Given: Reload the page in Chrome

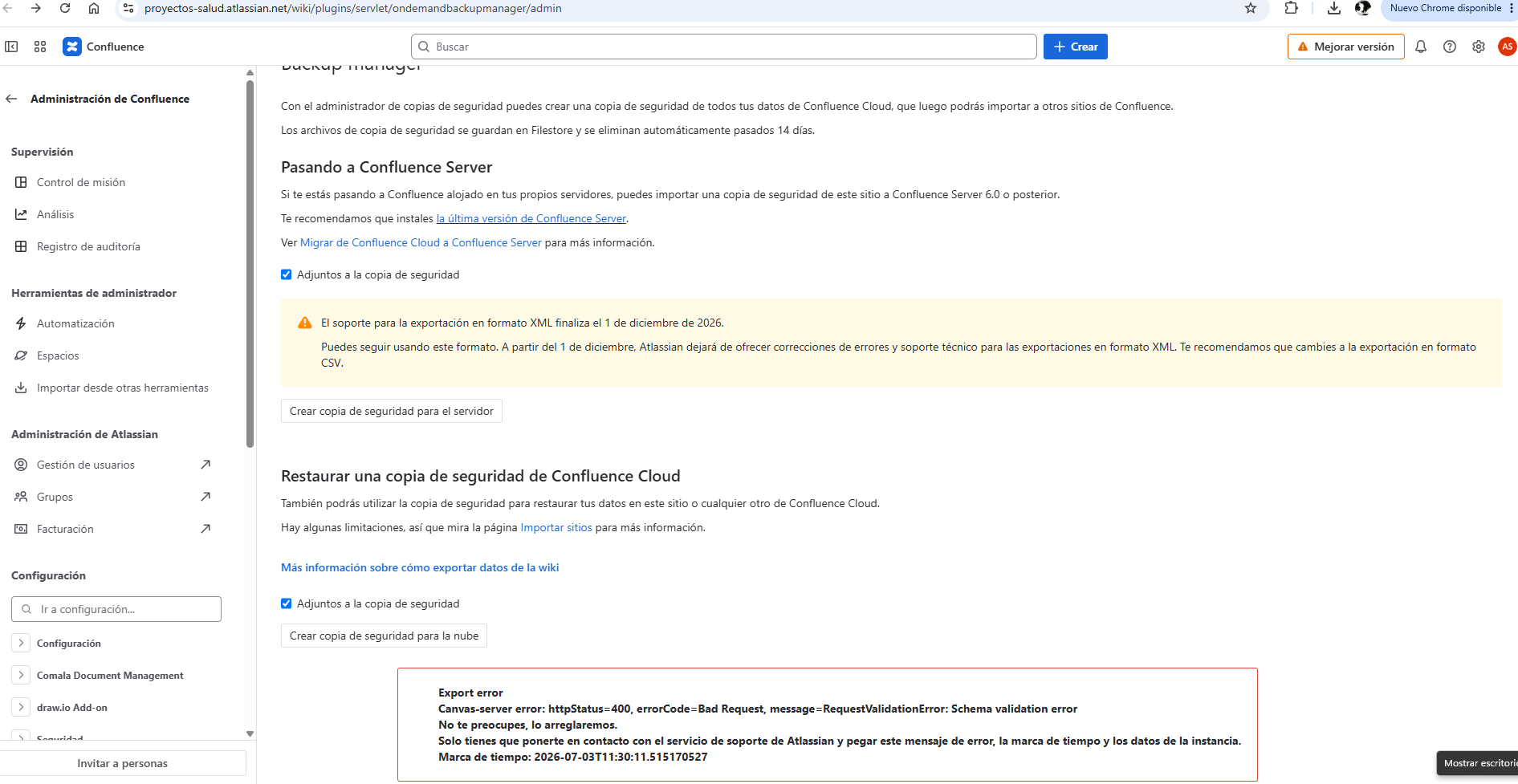Looking at the screenshot, I should pyautogui.click(x=65, y=8).
